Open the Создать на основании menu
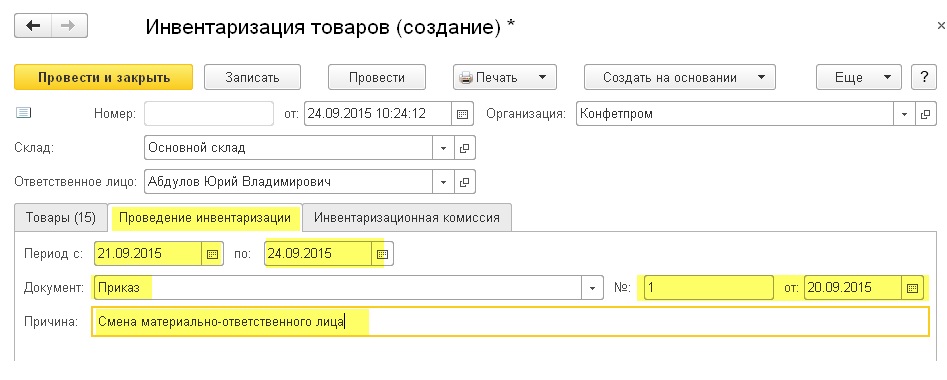Image resolution: width=947 pixels, height=380 pixels. pos(679,77)
